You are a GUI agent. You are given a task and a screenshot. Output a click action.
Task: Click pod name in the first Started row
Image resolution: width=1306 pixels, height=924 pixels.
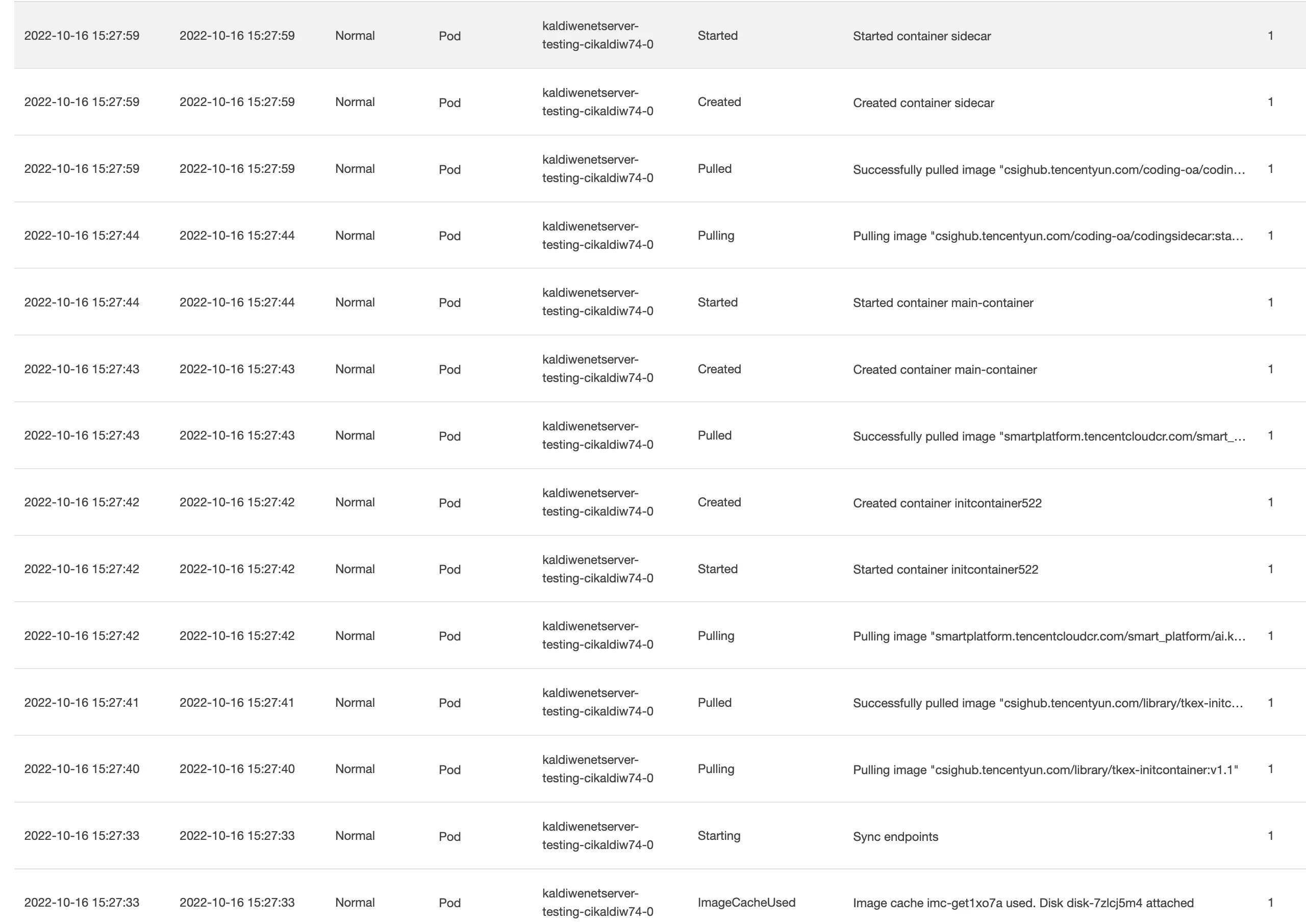[597, 35]
